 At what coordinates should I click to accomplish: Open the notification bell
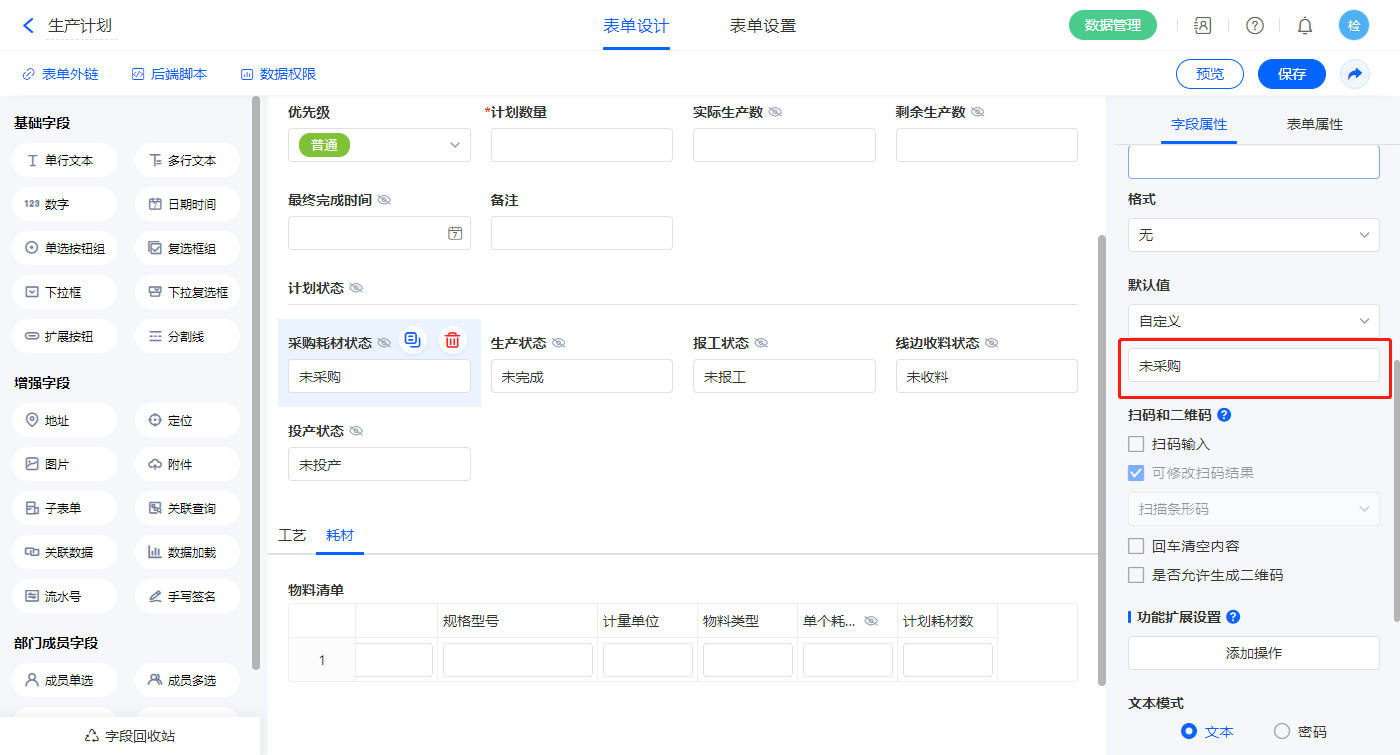(x=1305, y=26)
